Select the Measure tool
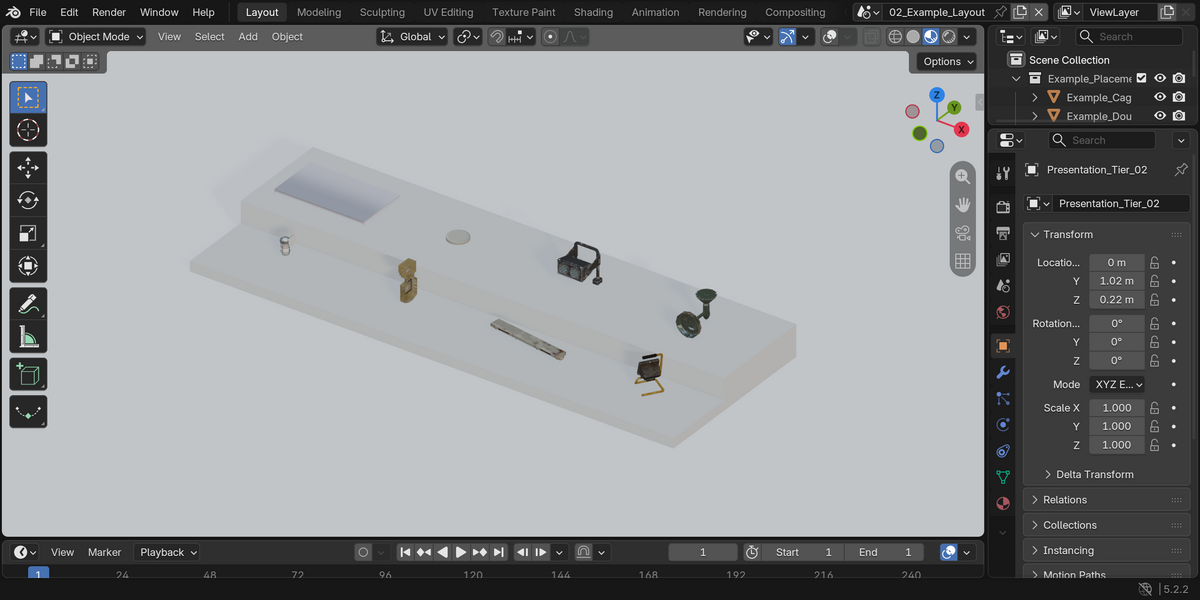This screenshot has width=1200, height=600. pyautogui.click(x=28, y=337)
